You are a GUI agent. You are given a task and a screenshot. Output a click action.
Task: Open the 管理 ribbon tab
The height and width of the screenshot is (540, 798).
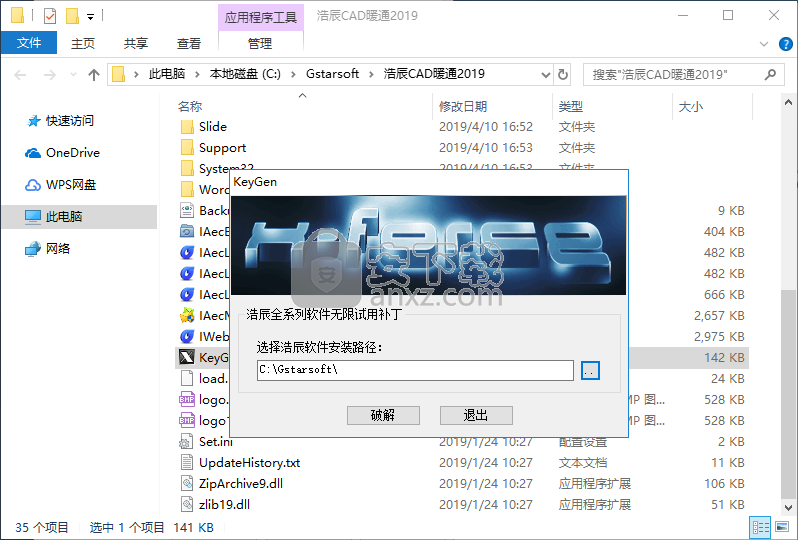pos(260,44)
